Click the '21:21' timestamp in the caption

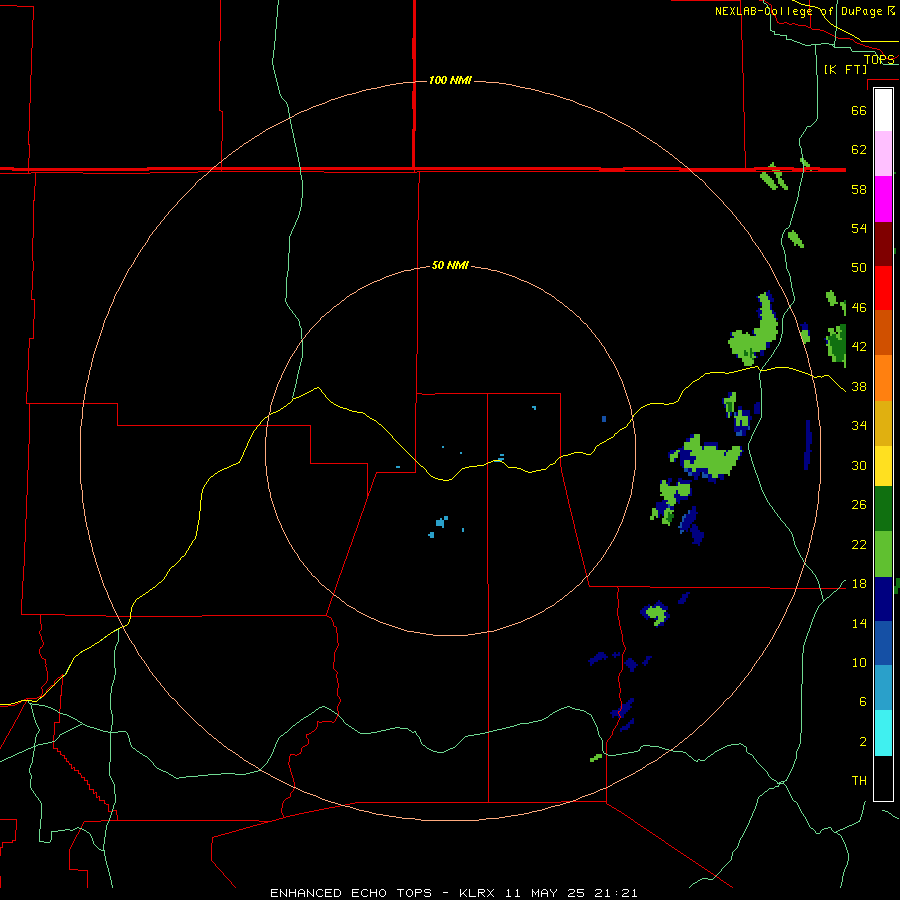pos(616,893)
